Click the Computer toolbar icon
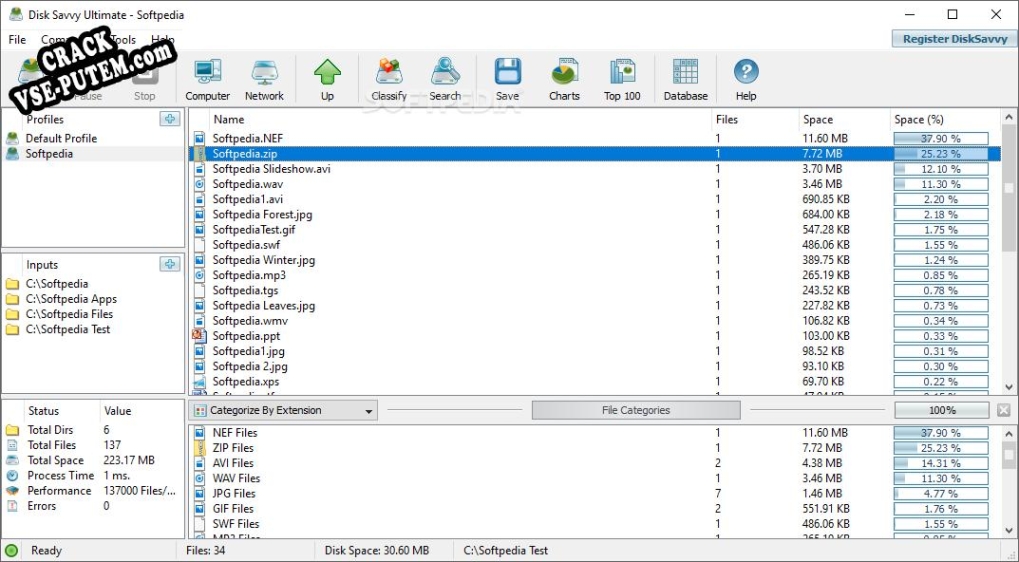Viewport: 1019px width, 562px height. (x=207, y=78)
